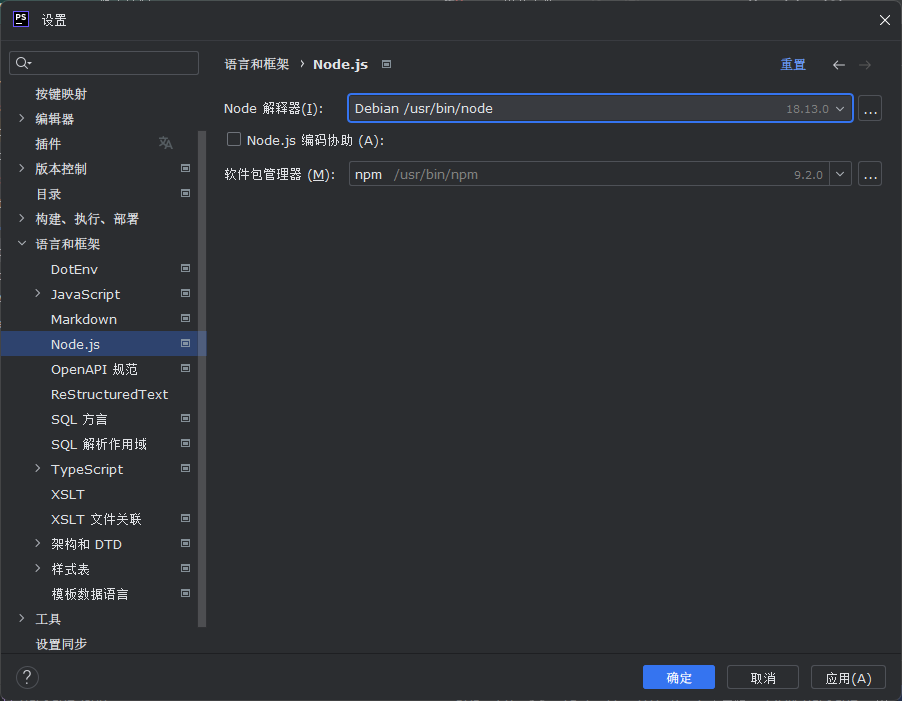
Task: Click project icon next to Node.js breadcrumb
Action: pos(387,64)
